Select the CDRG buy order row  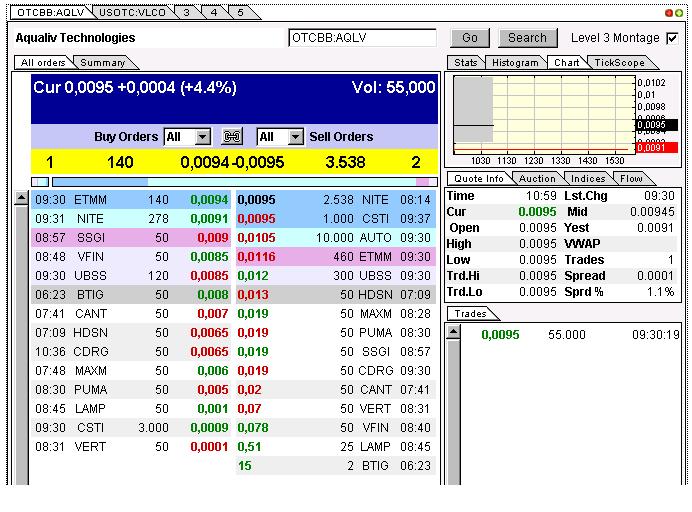click(131, 351)
